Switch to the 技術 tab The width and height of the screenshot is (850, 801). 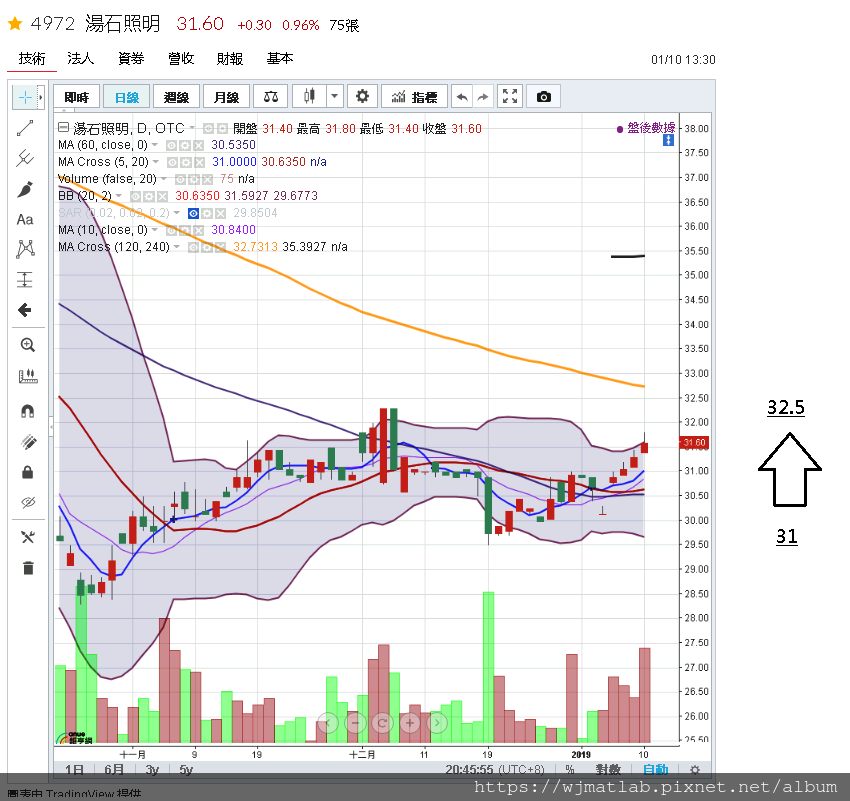[x=32, y=59]
